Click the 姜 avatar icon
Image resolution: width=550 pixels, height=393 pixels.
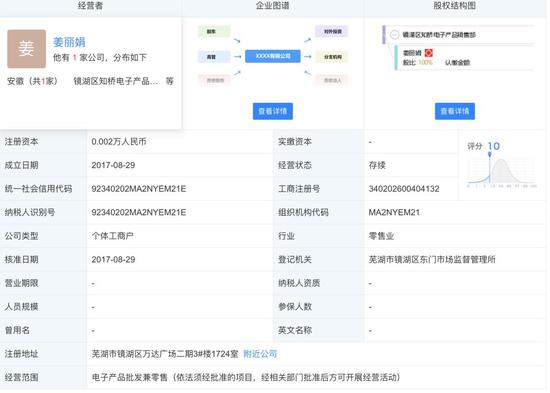[27, 49]
